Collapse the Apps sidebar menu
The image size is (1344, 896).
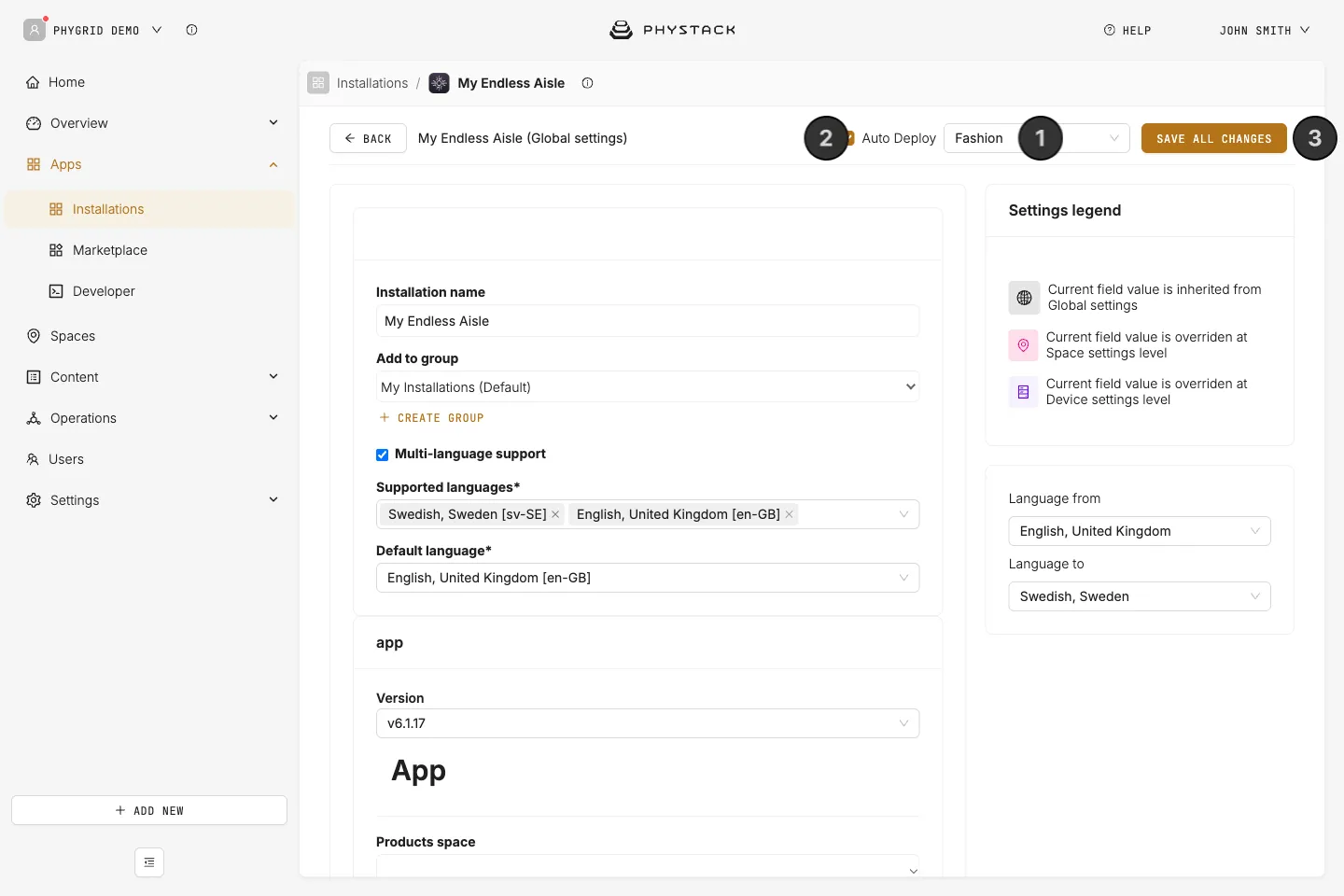click(149, 164)
